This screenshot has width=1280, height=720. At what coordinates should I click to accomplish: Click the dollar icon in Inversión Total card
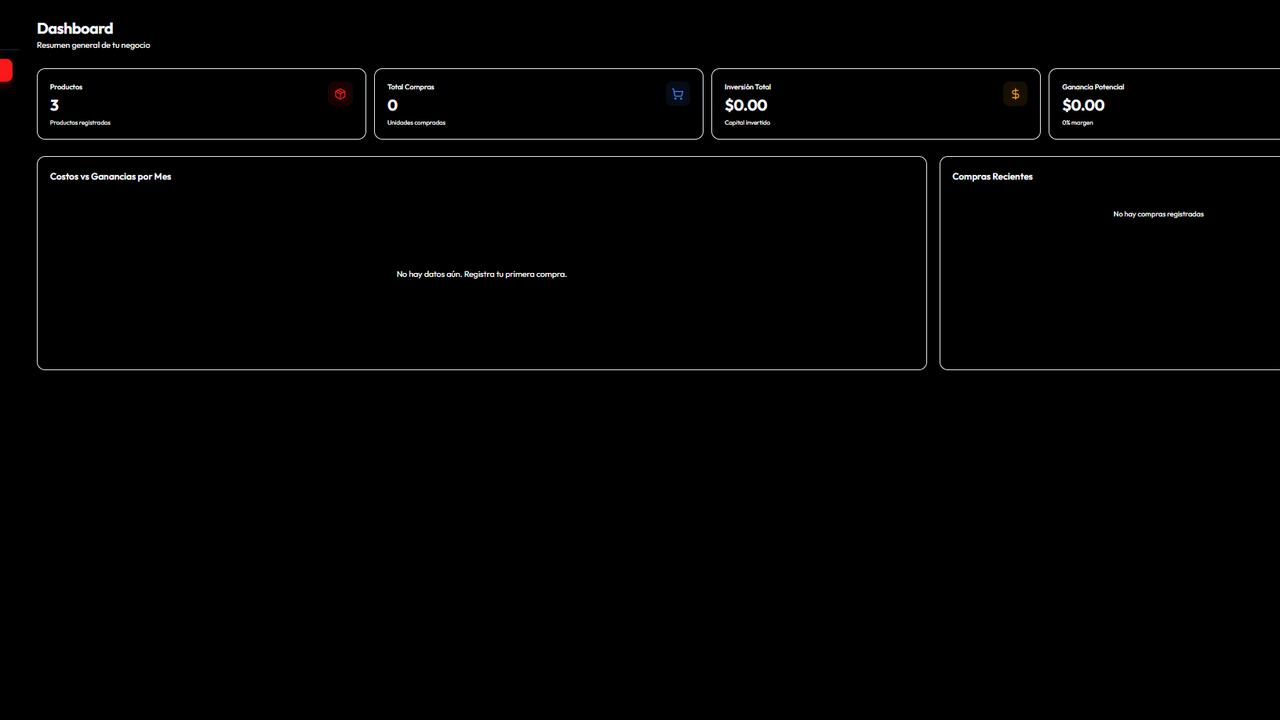1015,94
